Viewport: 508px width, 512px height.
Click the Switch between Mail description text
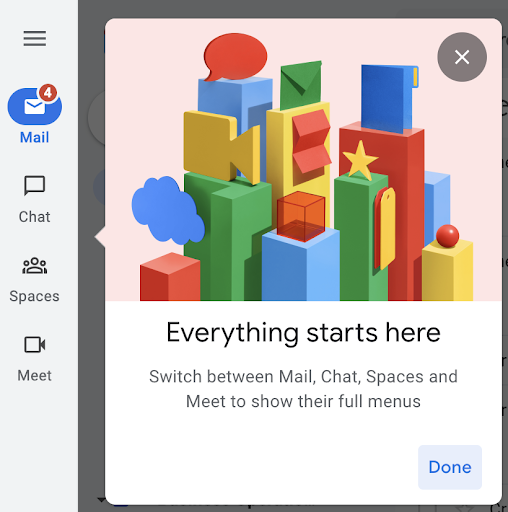point(303,389)
